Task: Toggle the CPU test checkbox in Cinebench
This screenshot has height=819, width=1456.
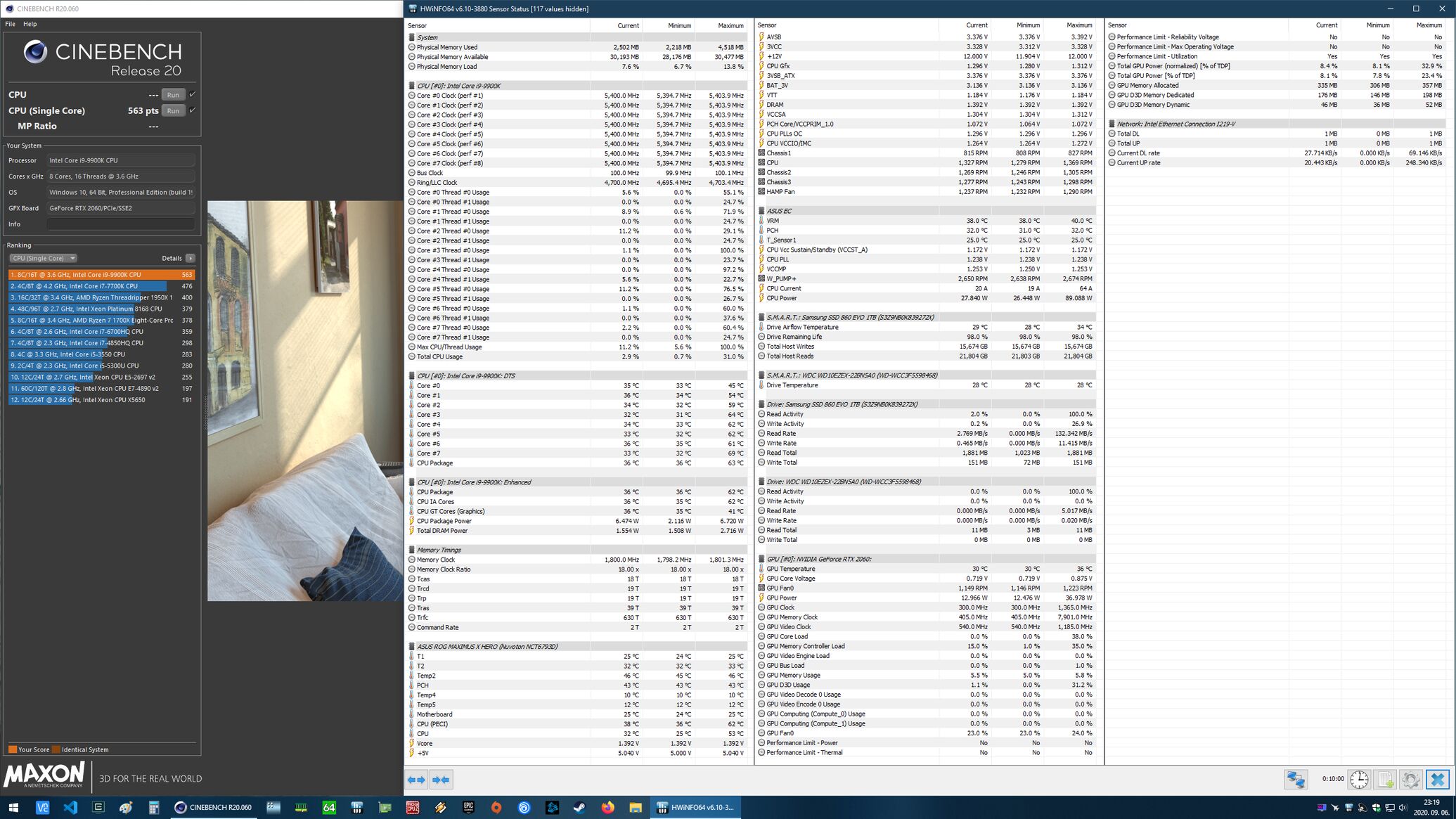Action: tap(193, 94)
